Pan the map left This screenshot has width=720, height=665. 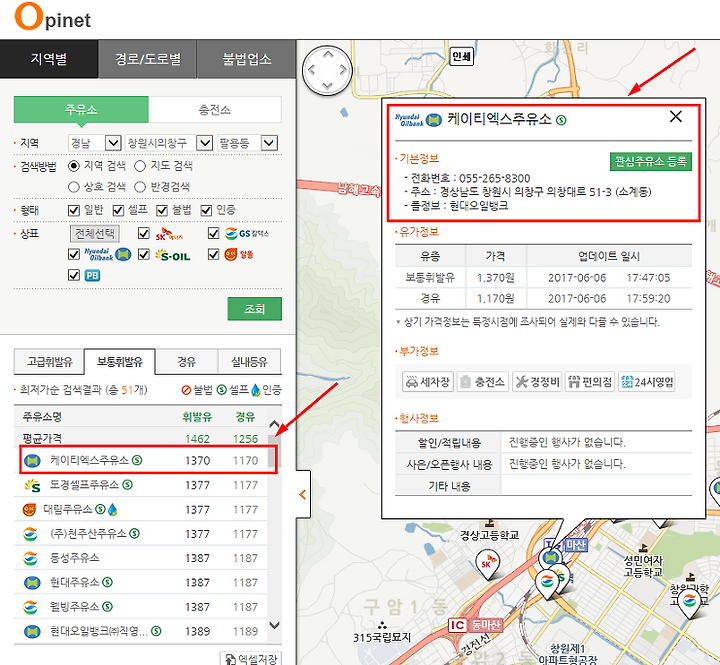click(x=311, y=70)
